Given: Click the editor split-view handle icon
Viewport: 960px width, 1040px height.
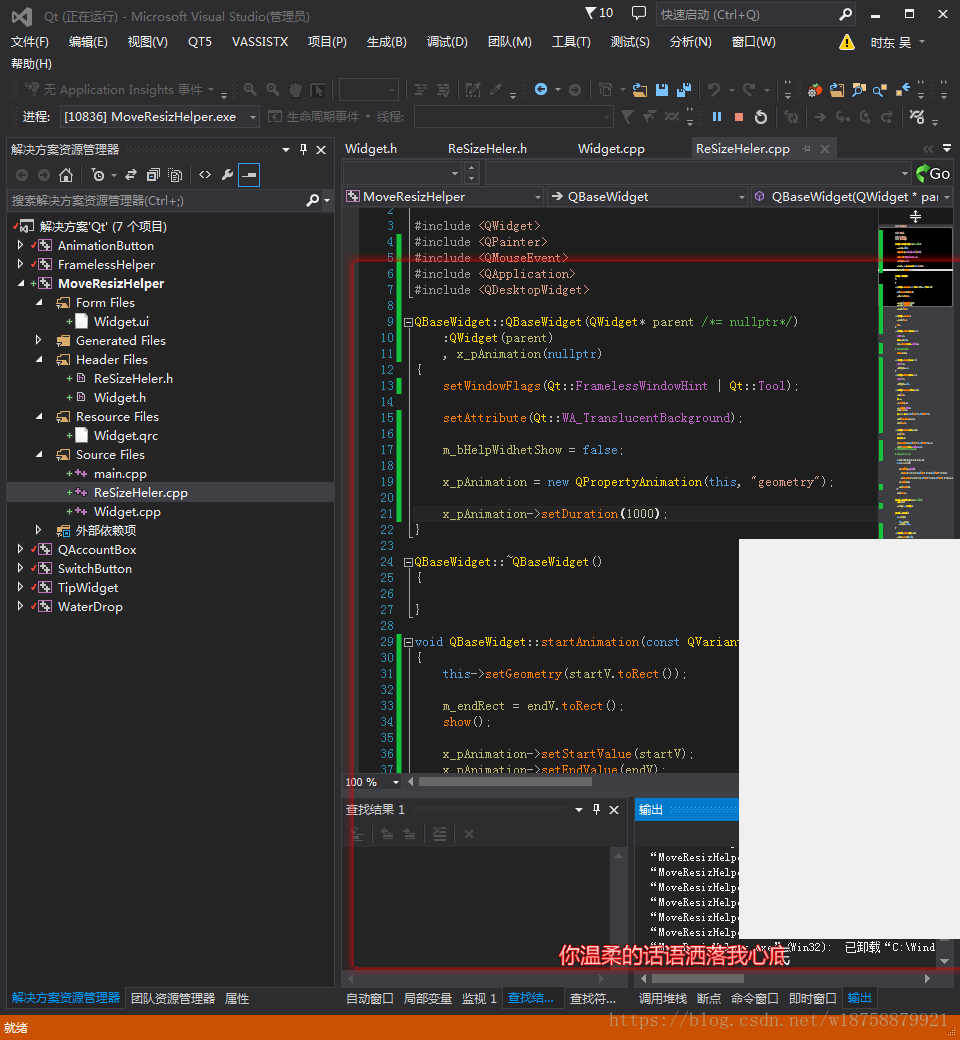Looking at the screenshot, I should pyautogui.click(x=915, y=216).
